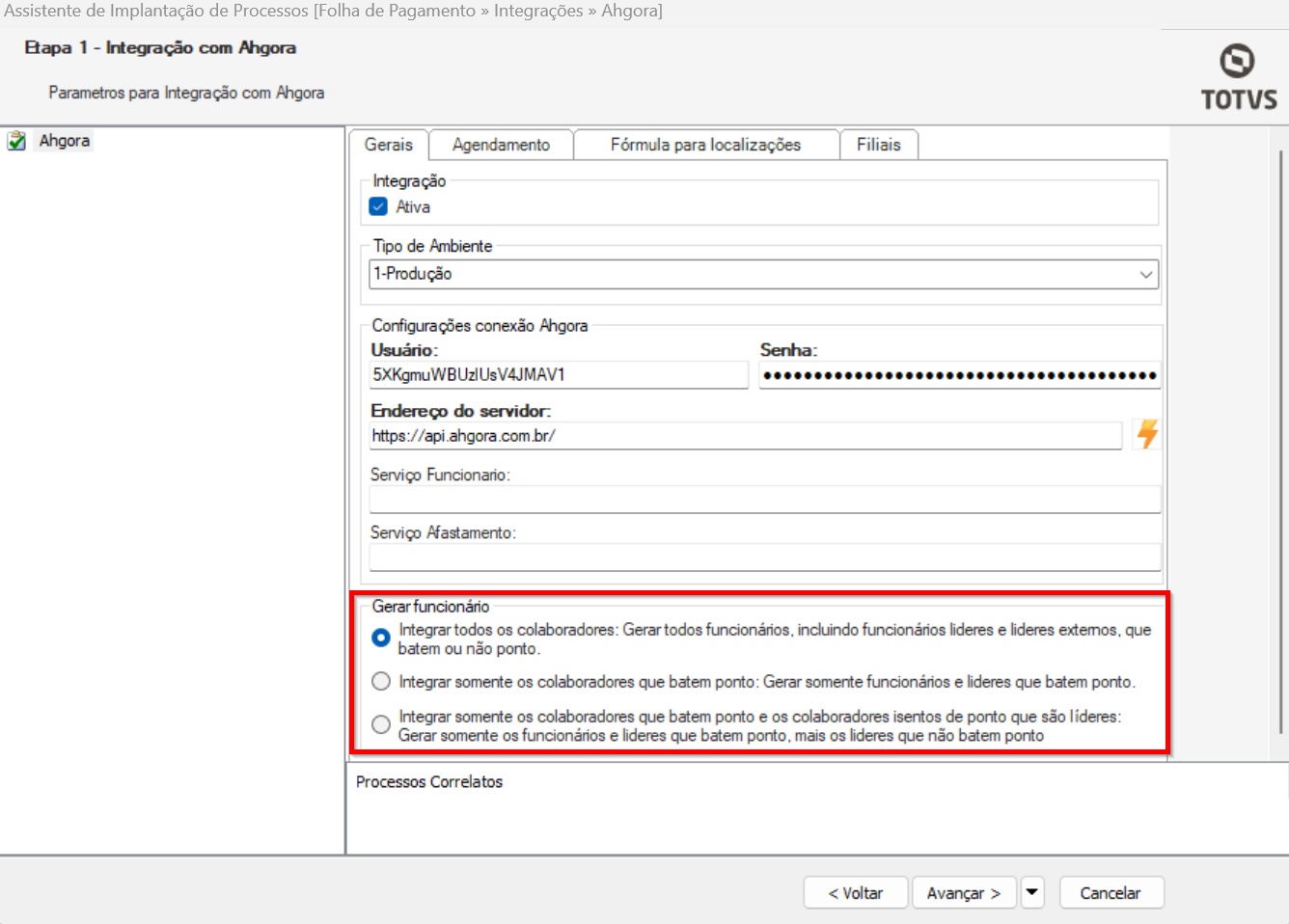Focus the Usuário input field
The height and width of the screenshot is (924, 1289).
559,375
